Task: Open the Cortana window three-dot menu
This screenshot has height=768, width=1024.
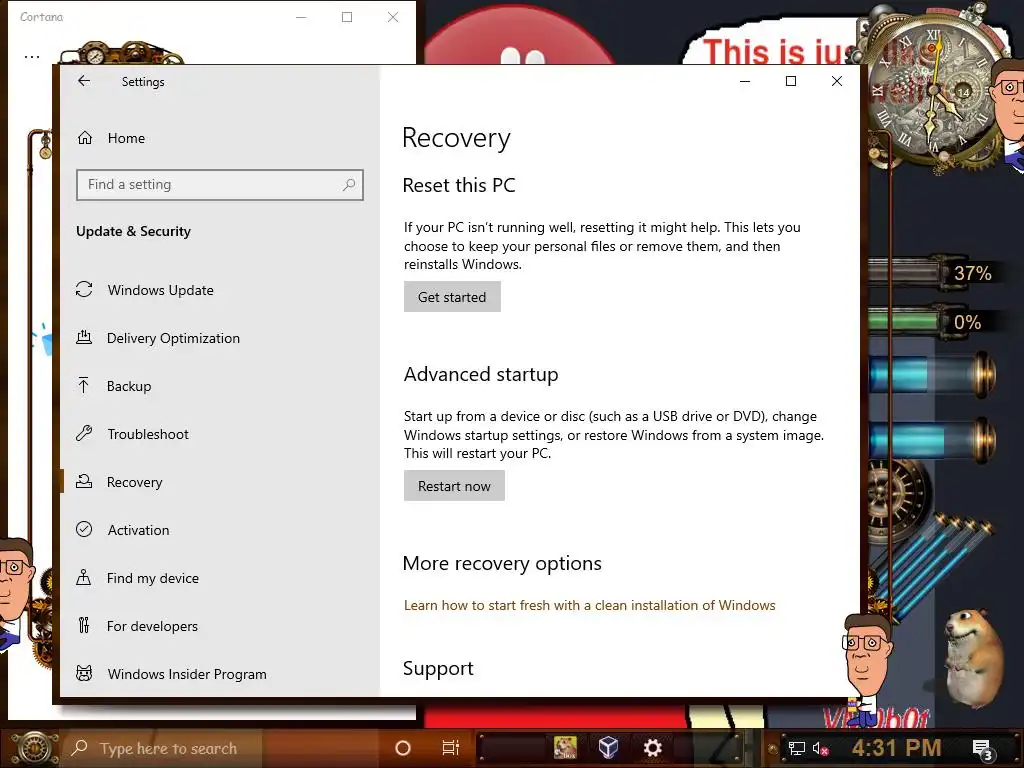Action: tap(32, 57)
